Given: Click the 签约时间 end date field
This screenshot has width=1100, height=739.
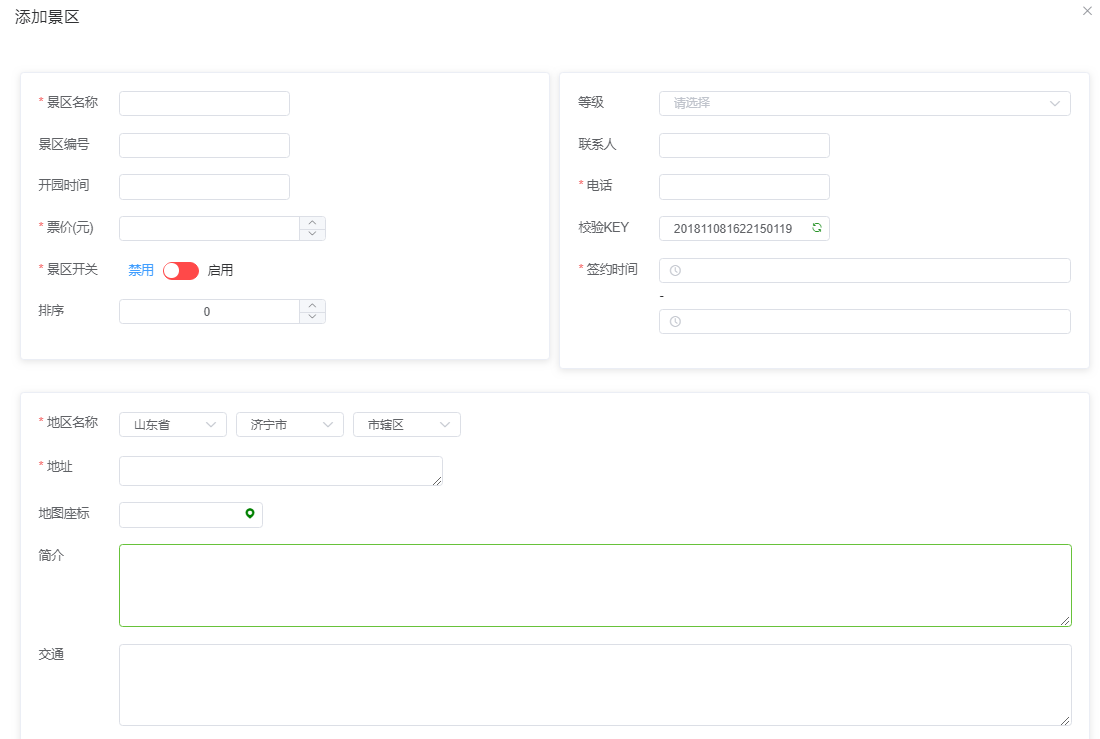Looking at the screenshot, I should (x=864, y=321).
